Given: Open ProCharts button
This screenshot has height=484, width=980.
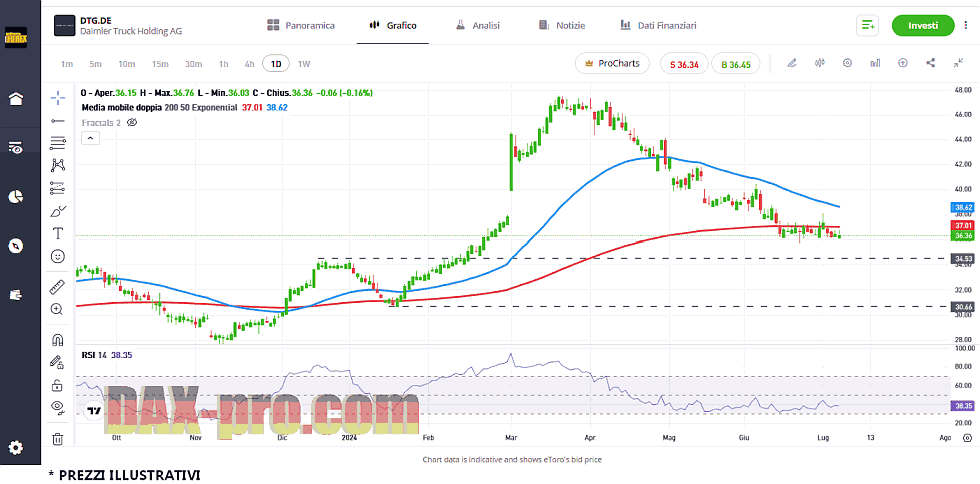Looking at the screenshot, I should click(x=612, y=63).
